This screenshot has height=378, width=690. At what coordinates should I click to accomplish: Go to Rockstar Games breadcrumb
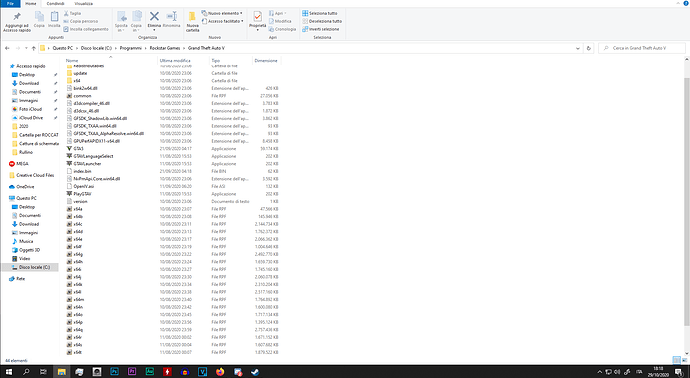[165, 48]
